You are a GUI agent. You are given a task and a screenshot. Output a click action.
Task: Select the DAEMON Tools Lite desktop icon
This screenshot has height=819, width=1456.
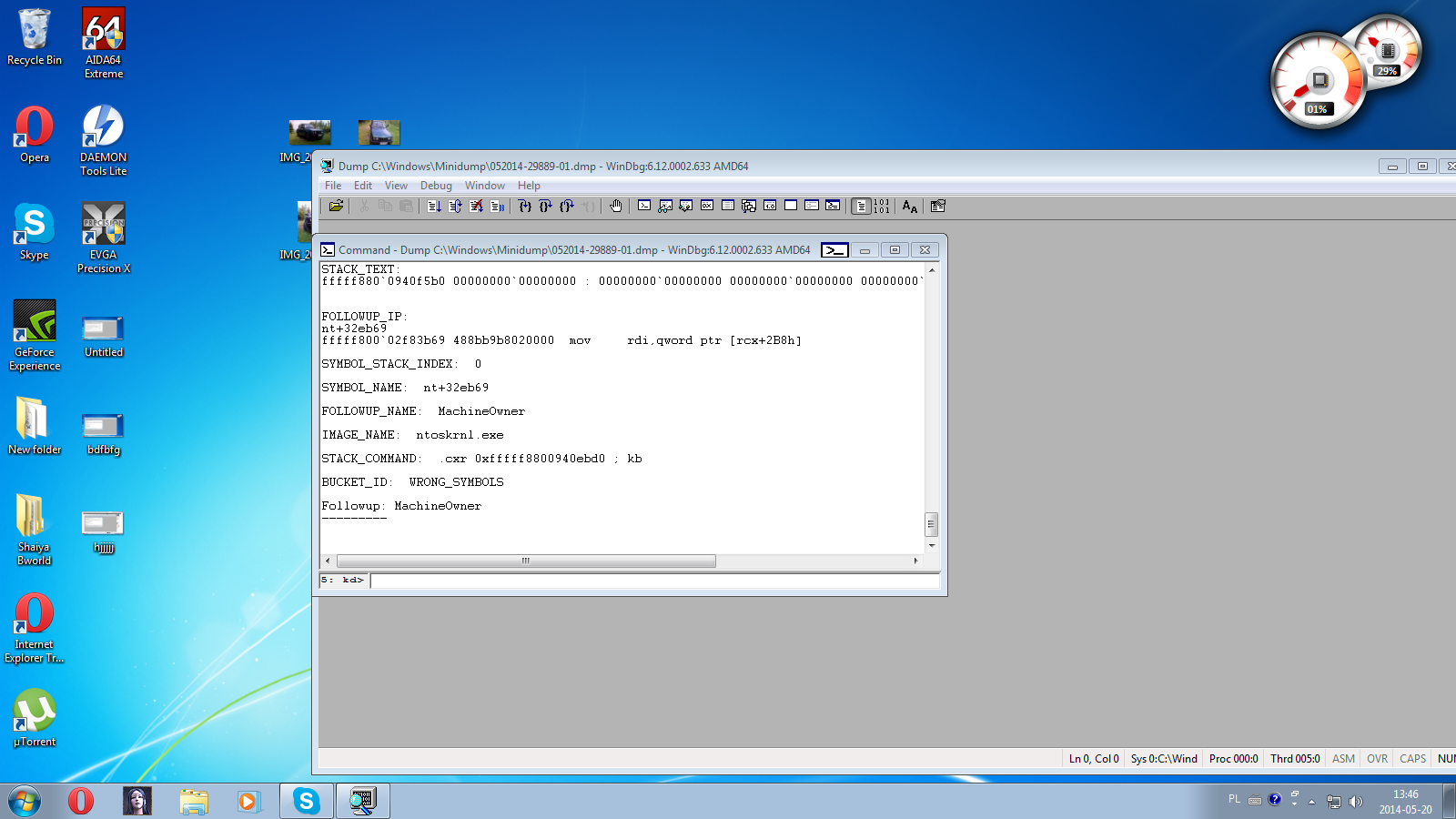coord(104,141)
